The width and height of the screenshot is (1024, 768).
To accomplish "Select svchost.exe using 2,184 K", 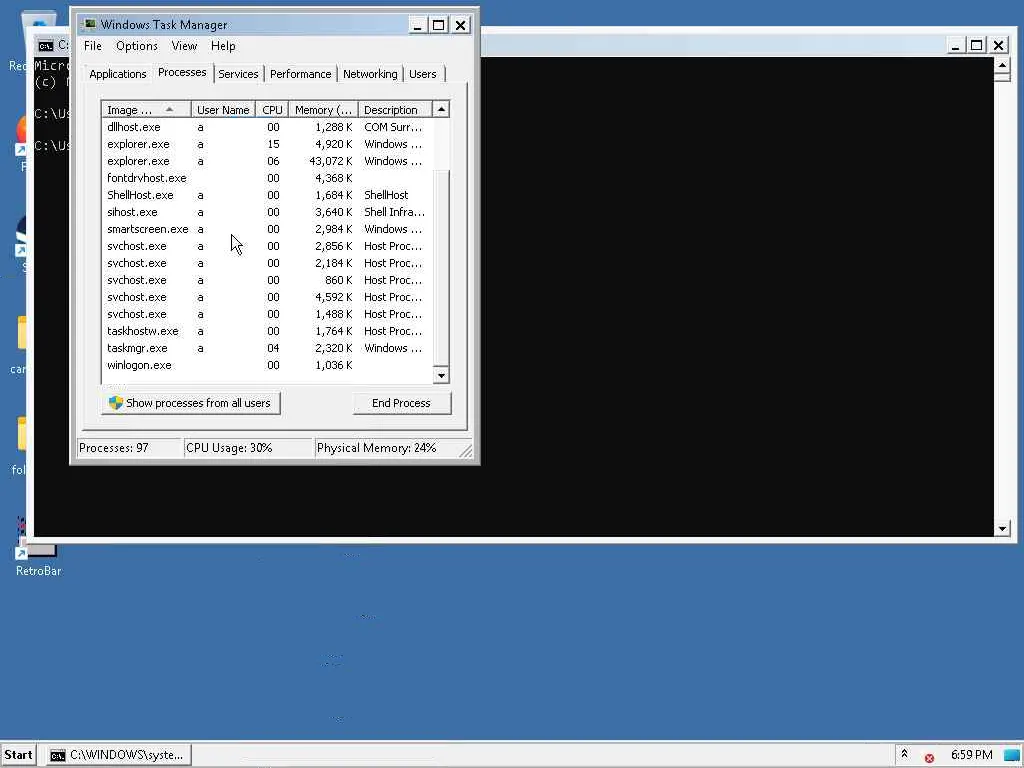I will click(x=267, y=263).
